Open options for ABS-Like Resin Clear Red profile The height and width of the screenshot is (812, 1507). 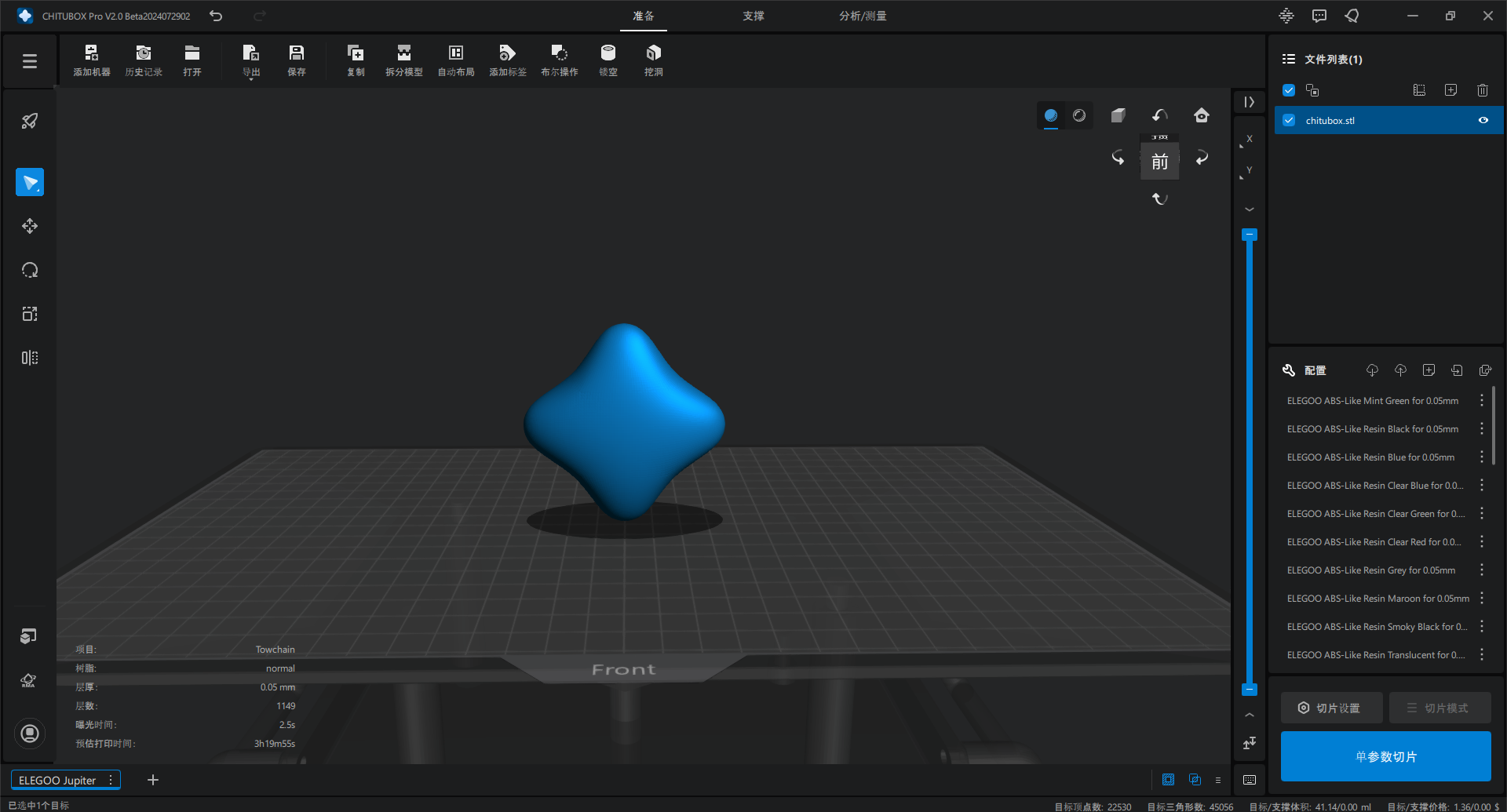pos(1482,542)
